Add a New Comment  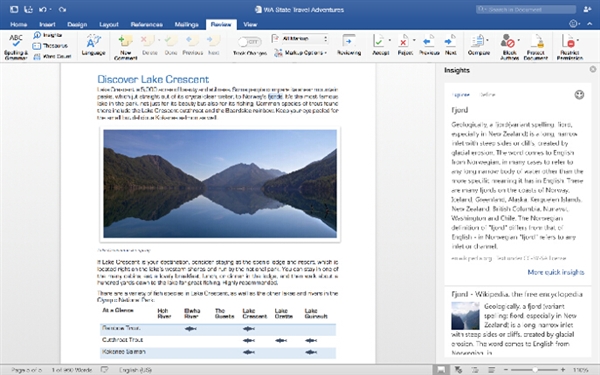pos(126,47)
